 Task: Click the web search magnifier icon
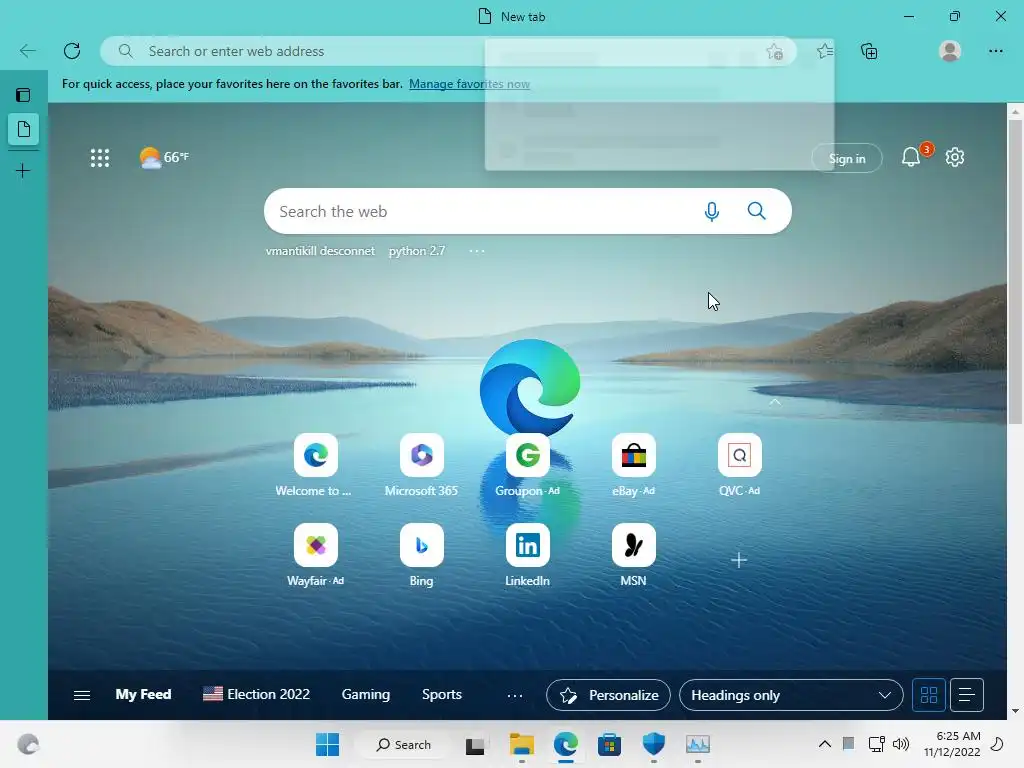pos(756,211)
